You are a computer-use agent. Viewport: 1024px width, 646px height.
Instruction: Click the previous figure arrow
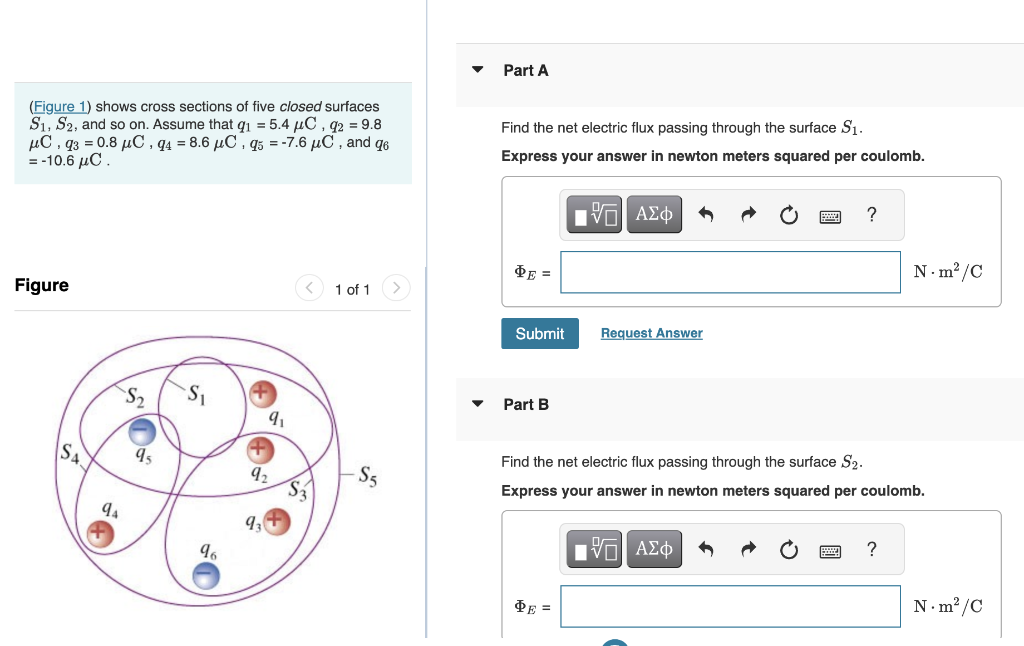pyautogui.click(x=309, y=288)
